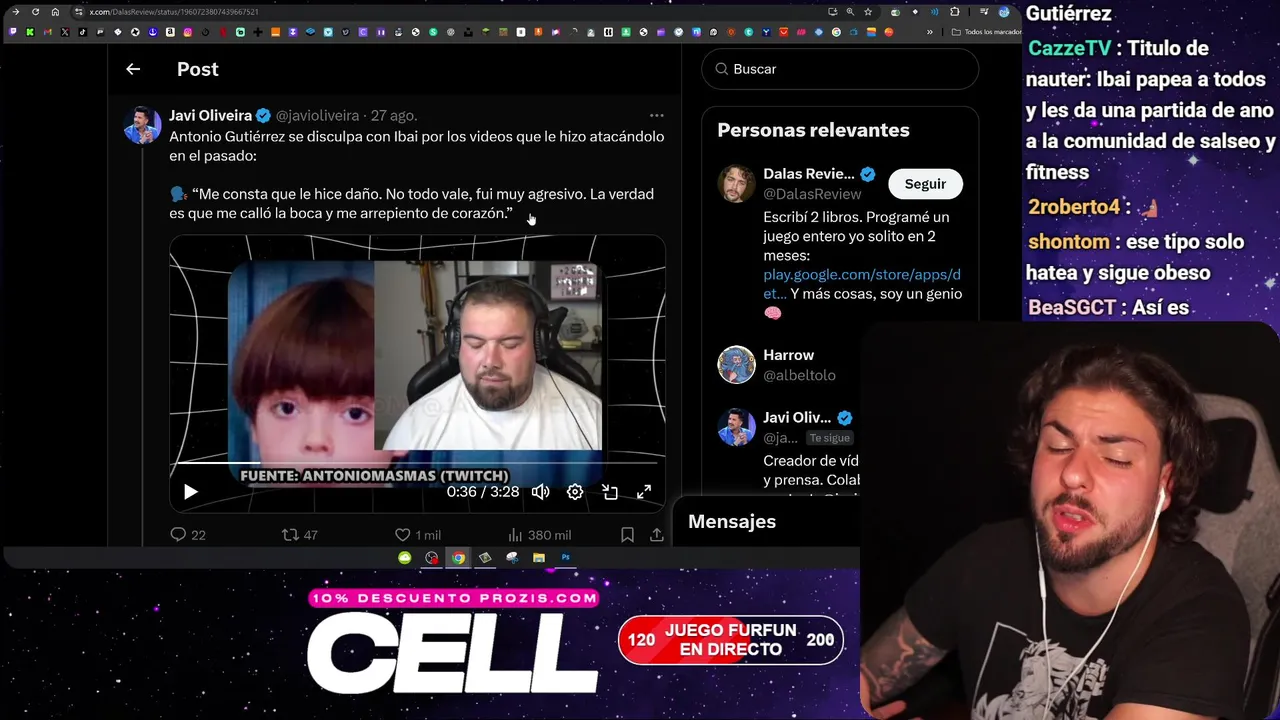Open the browser home page icon
The height and width of the screenshot is (720, 1280).
[55, 12]
